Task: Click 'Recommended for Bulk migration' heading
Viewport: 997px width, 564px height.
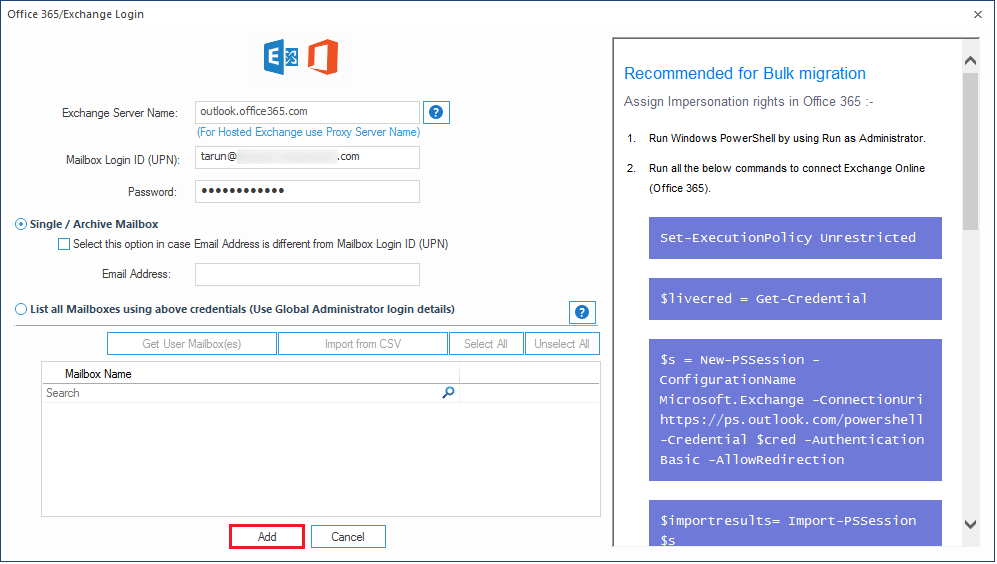Action: (x=745, y=74)
